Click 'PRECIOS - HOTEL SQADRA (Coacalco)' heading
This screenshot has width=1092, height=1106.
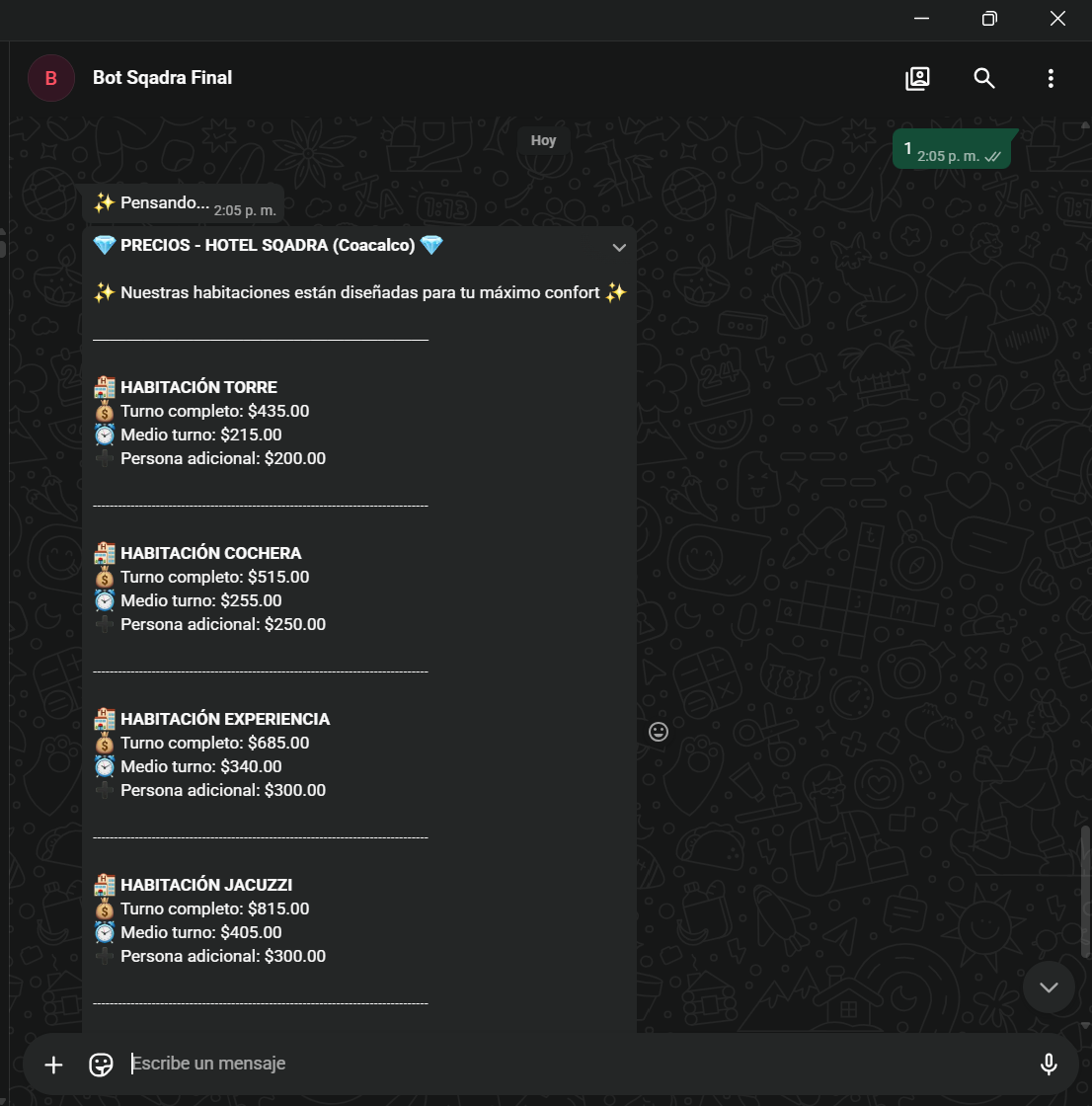[268, 246]
